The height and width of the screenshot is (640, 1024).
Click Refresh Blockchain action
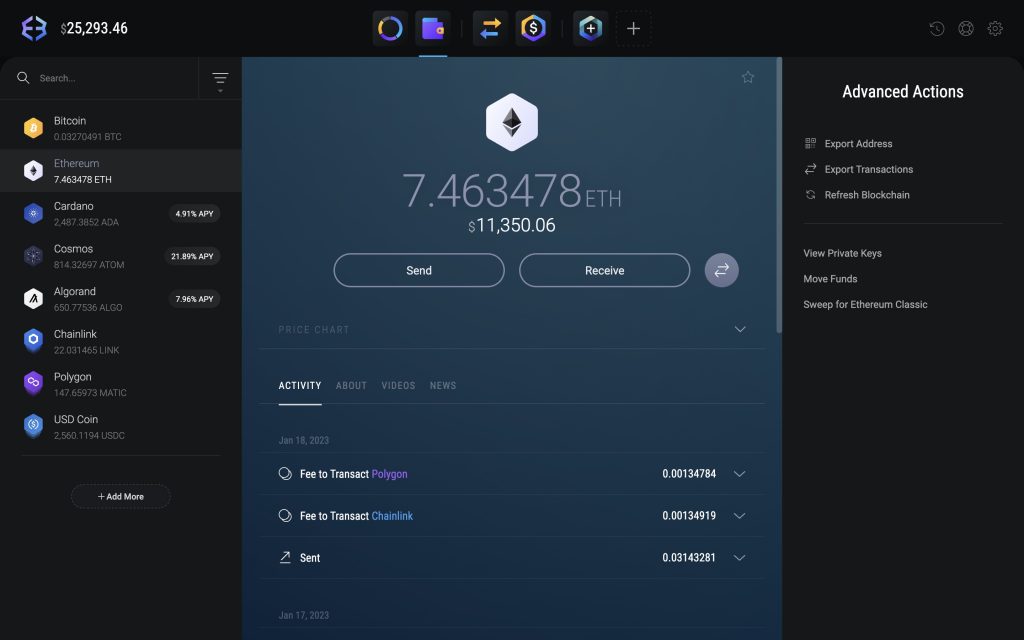pos(857,195)
